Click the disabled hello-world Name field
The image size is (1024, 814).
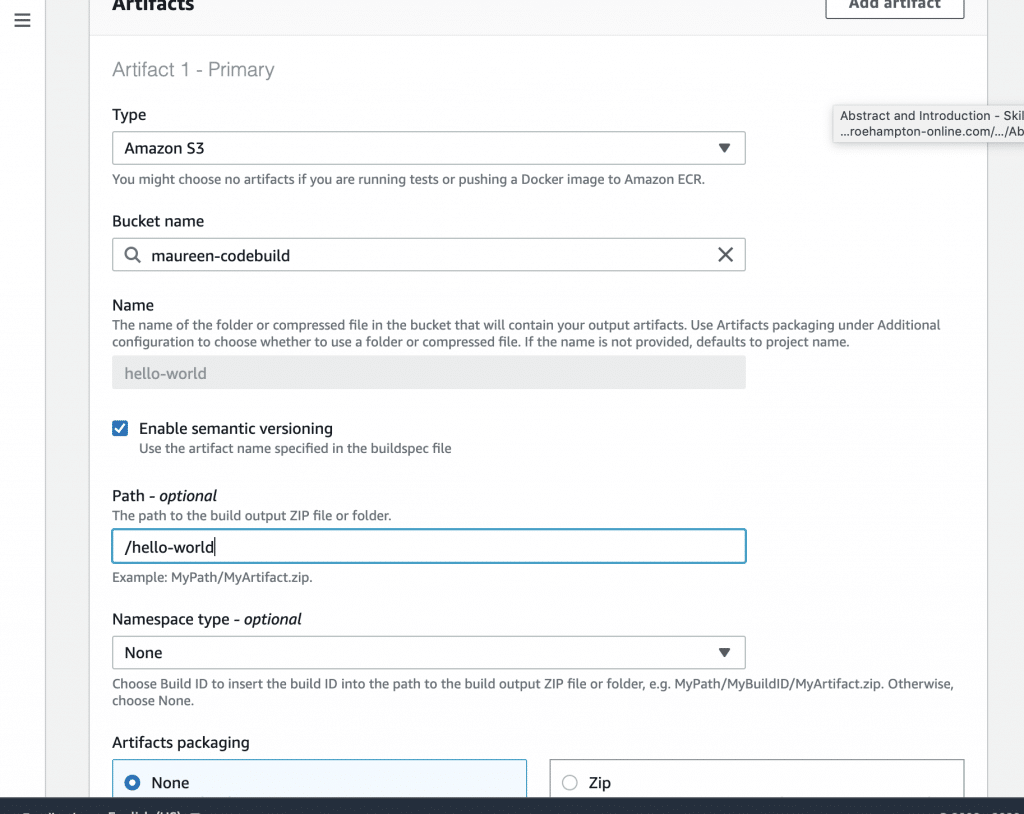tap(428, 373)
